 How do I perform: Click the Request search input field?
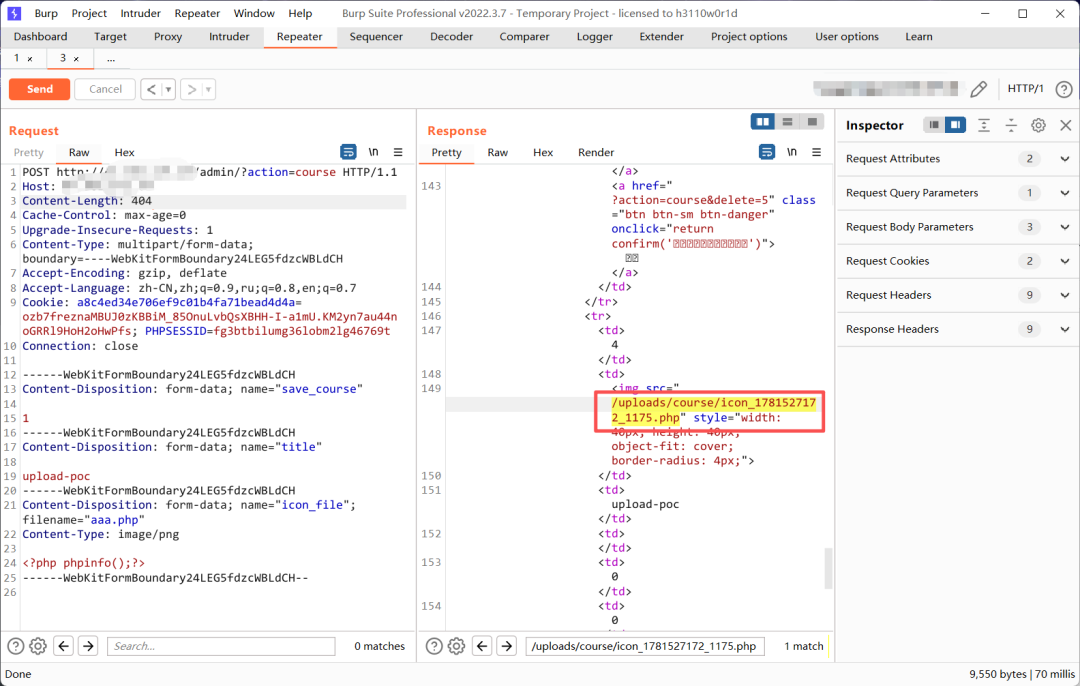(x=221, y=646)
